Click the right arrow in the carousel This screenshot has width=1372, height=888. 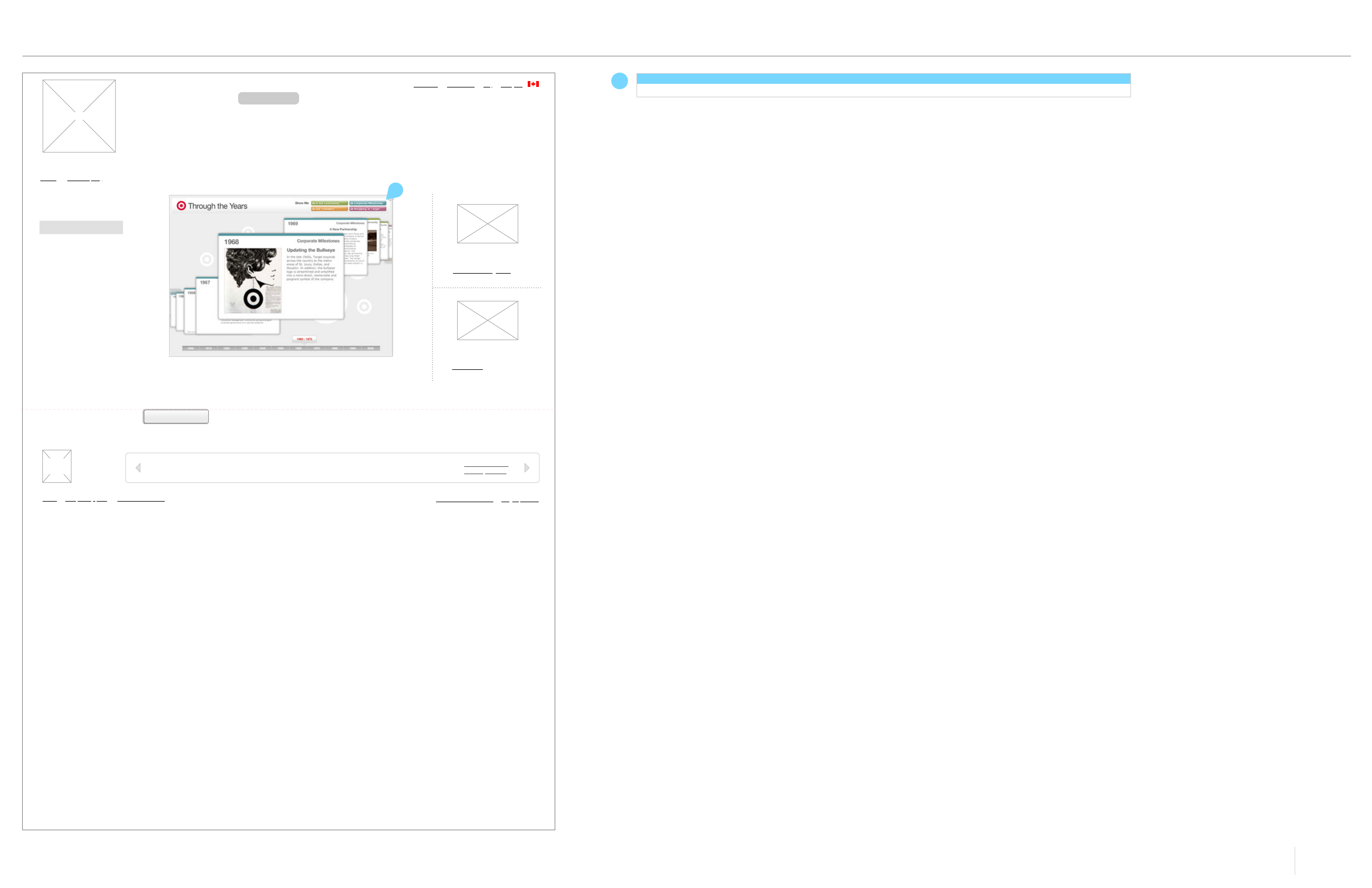tap(526, 468)
